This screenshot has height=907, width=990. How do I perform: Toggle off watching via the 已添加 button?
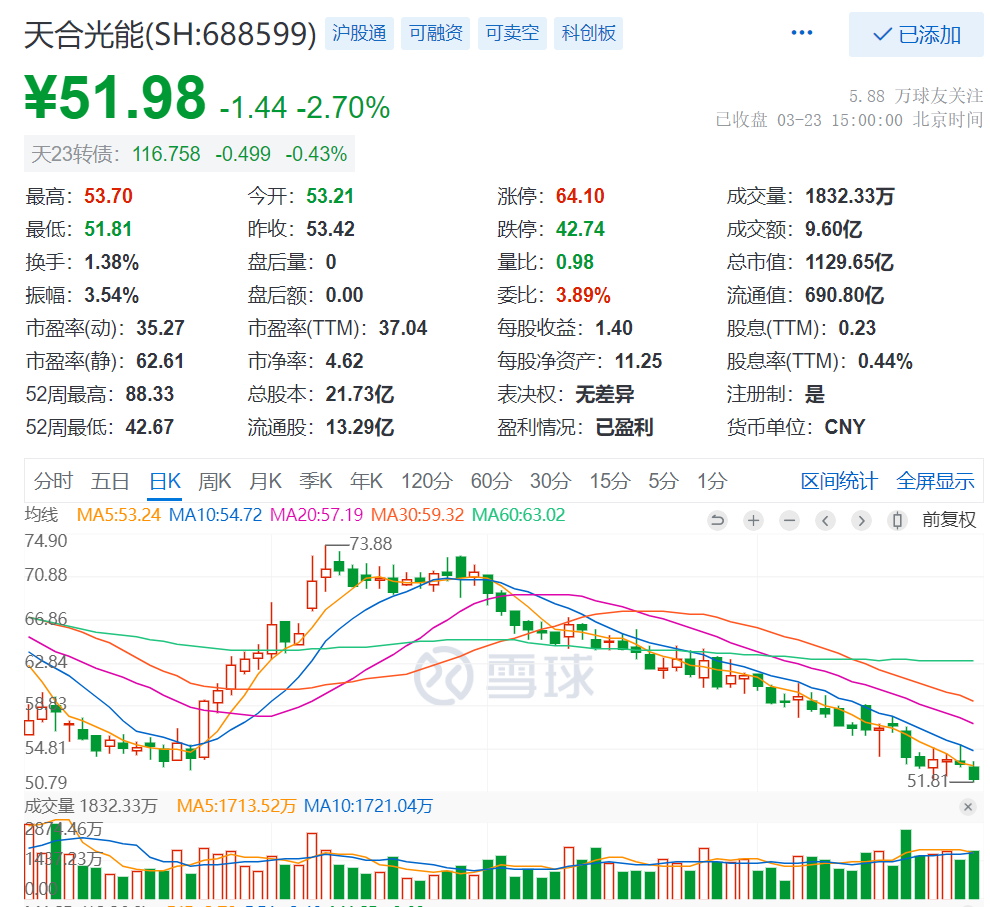915,35
